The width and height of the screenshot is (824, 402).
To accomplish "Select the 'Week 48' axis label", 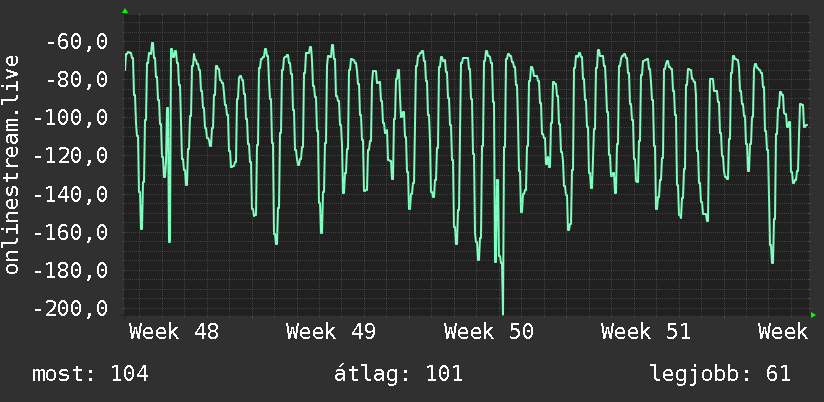I will click(x=174, y=332).
